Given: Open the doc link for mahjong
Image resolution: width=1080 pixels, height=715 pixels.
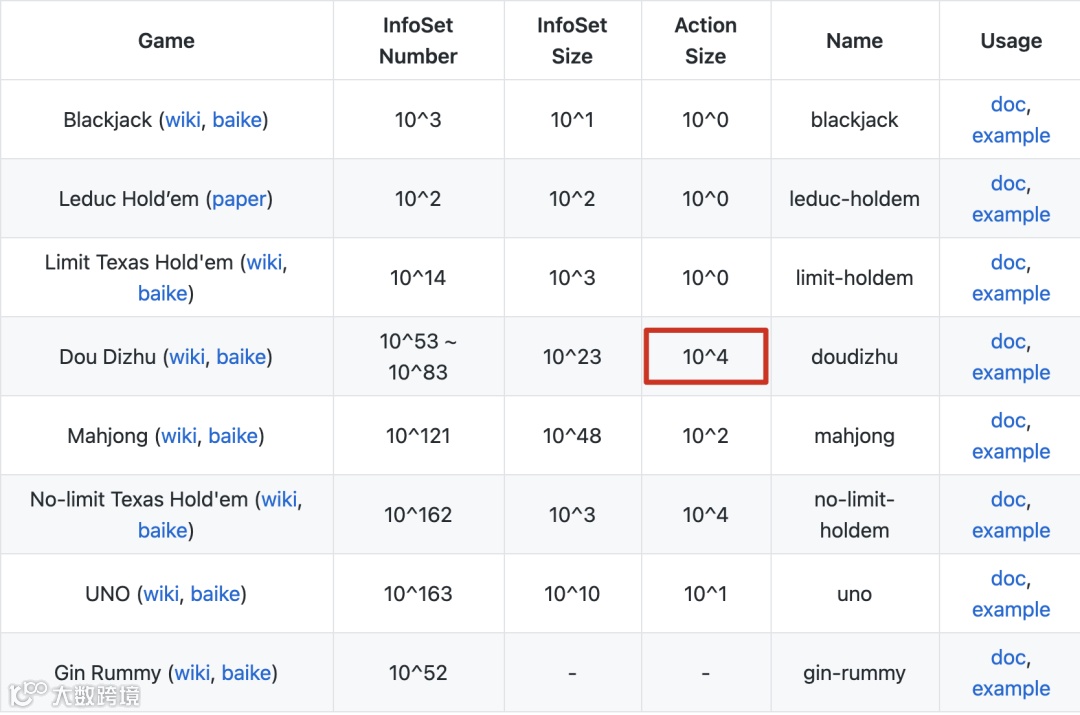Looking at the screenshot, I should (1008, 420).
